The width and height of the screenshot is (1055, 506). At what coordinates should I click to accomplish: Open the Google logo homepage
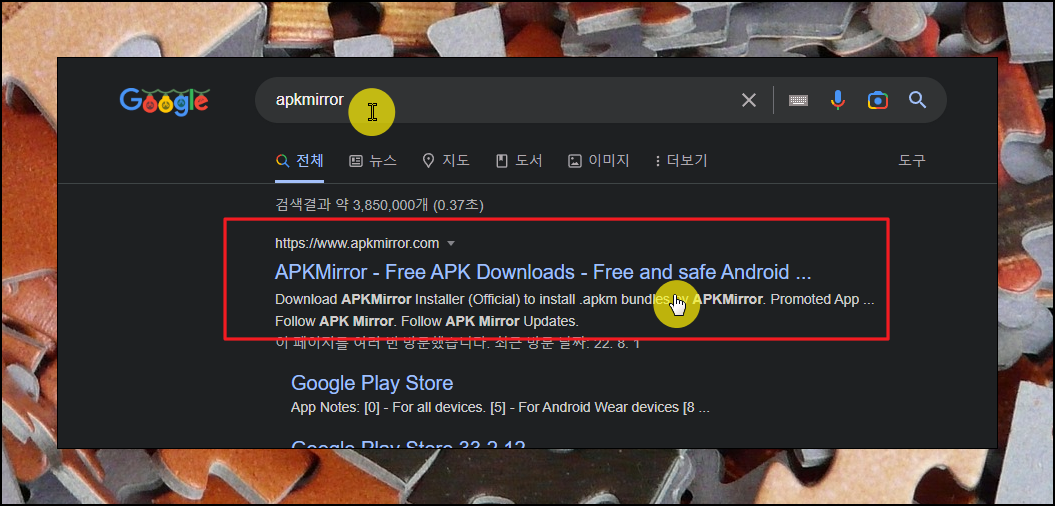[x=164, y=101]
